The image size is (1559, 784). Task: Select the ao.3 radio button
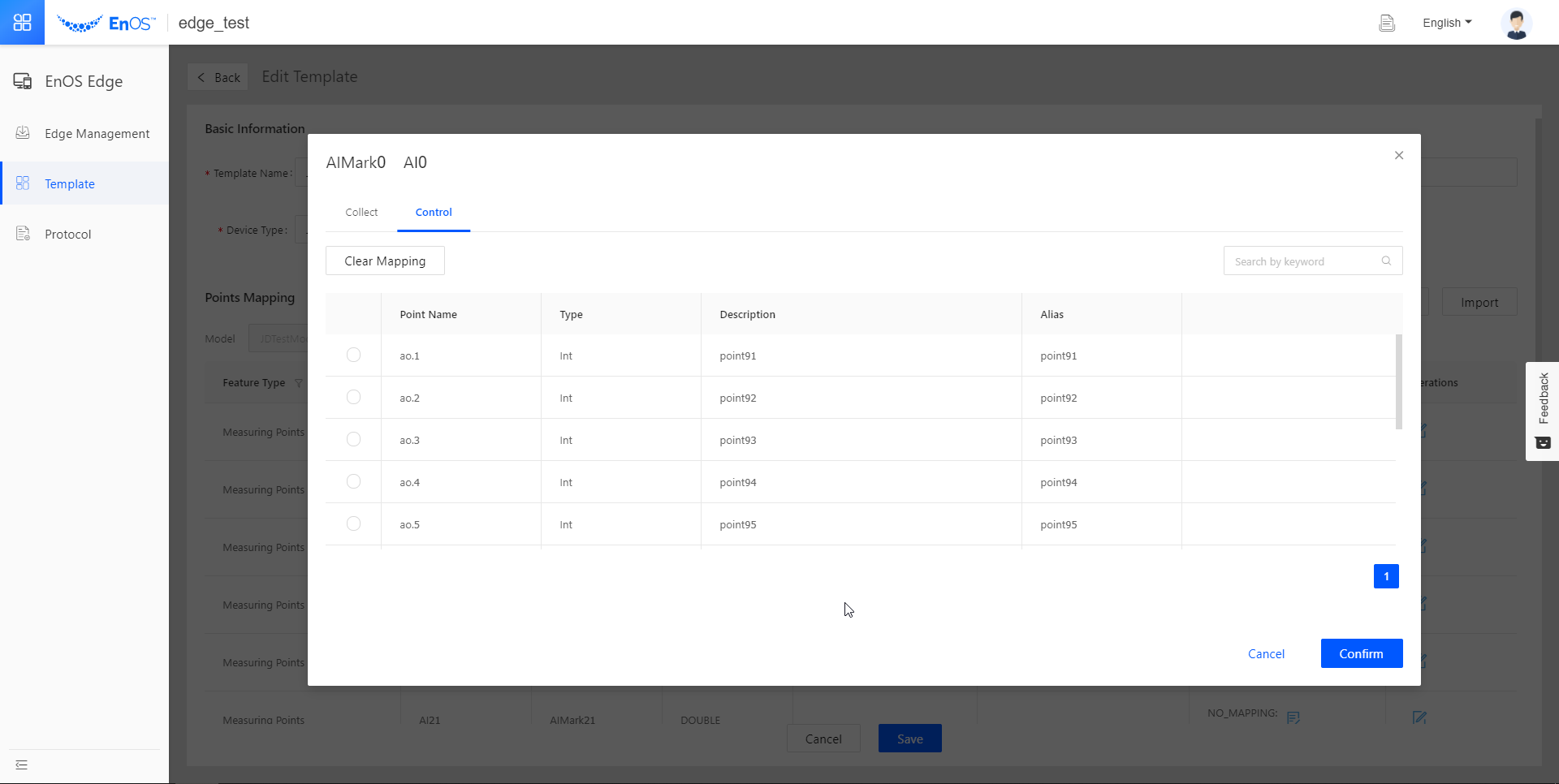[x=353, y=440]
